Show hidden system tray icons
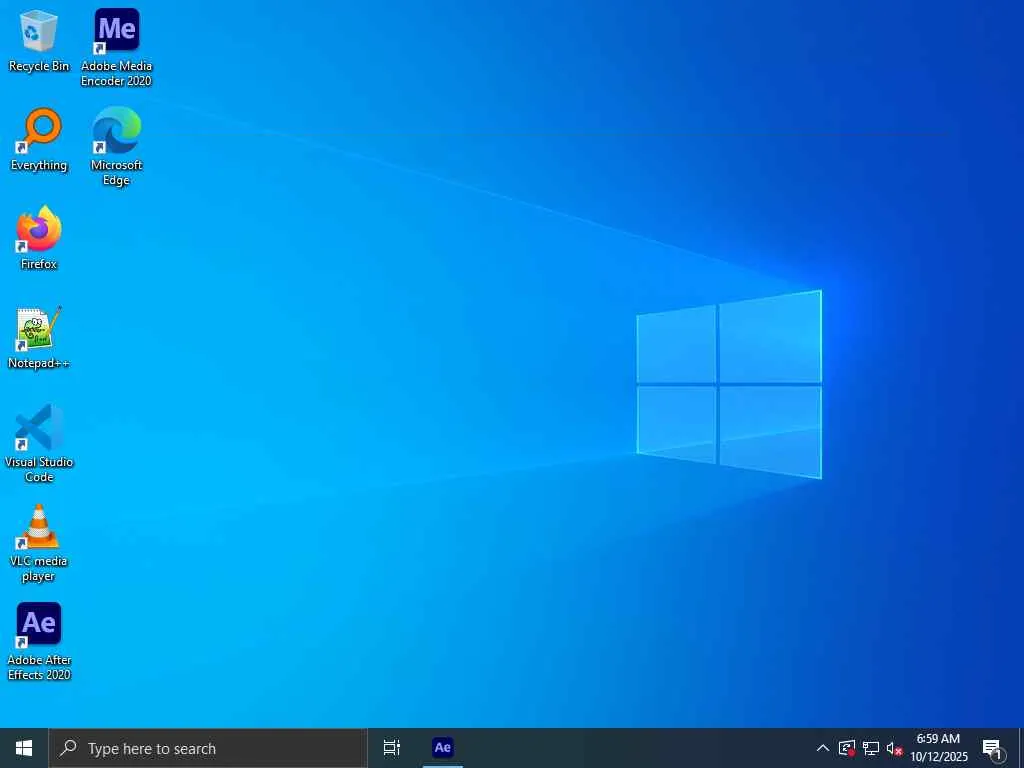This screenshot has width=1024, height=768. 823,748
